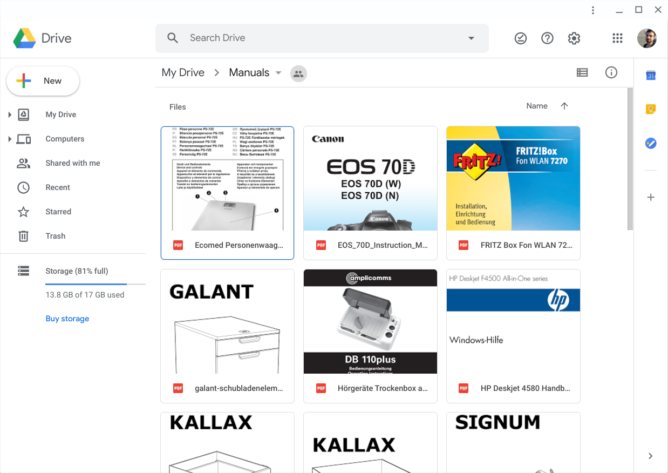The image size is (668, 473).
Task: Click the vertical scrollbar of file list
Action: coord(630,159)
